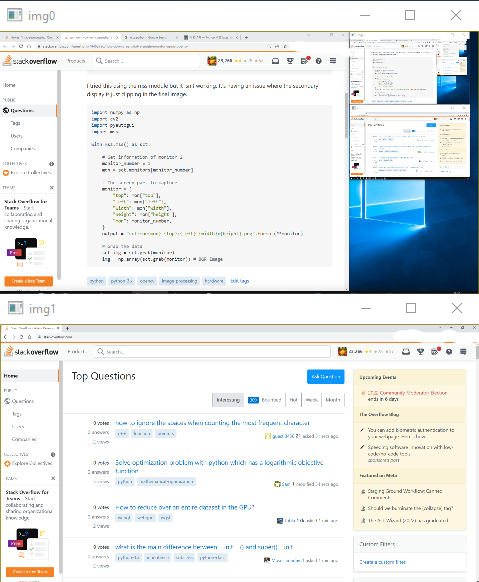The image size is (479, 582).
Task: Click browser reload icon in img1 window
Action: (21, 337)
